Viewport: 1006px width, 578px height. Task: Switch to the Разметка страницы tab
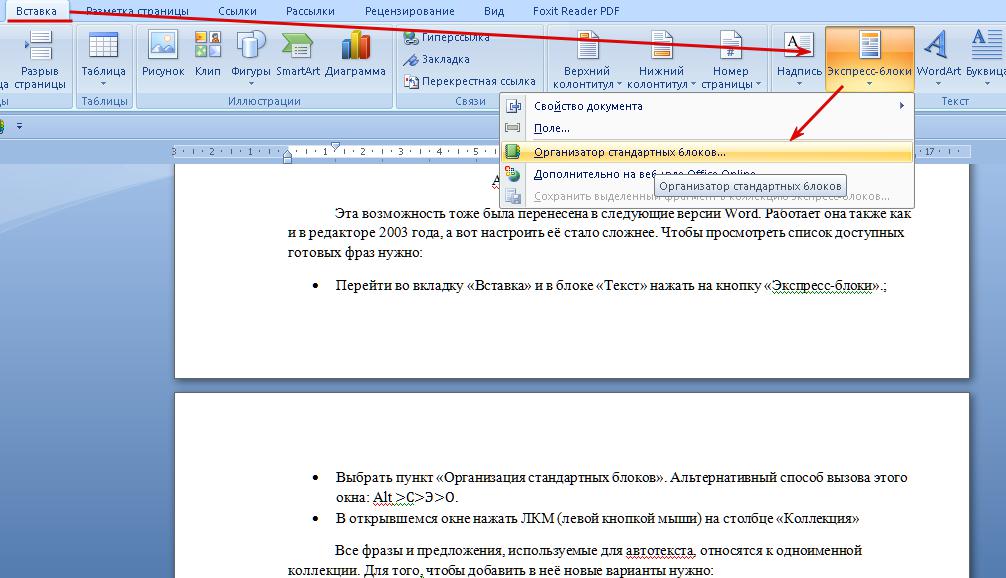tap(137, 11)
